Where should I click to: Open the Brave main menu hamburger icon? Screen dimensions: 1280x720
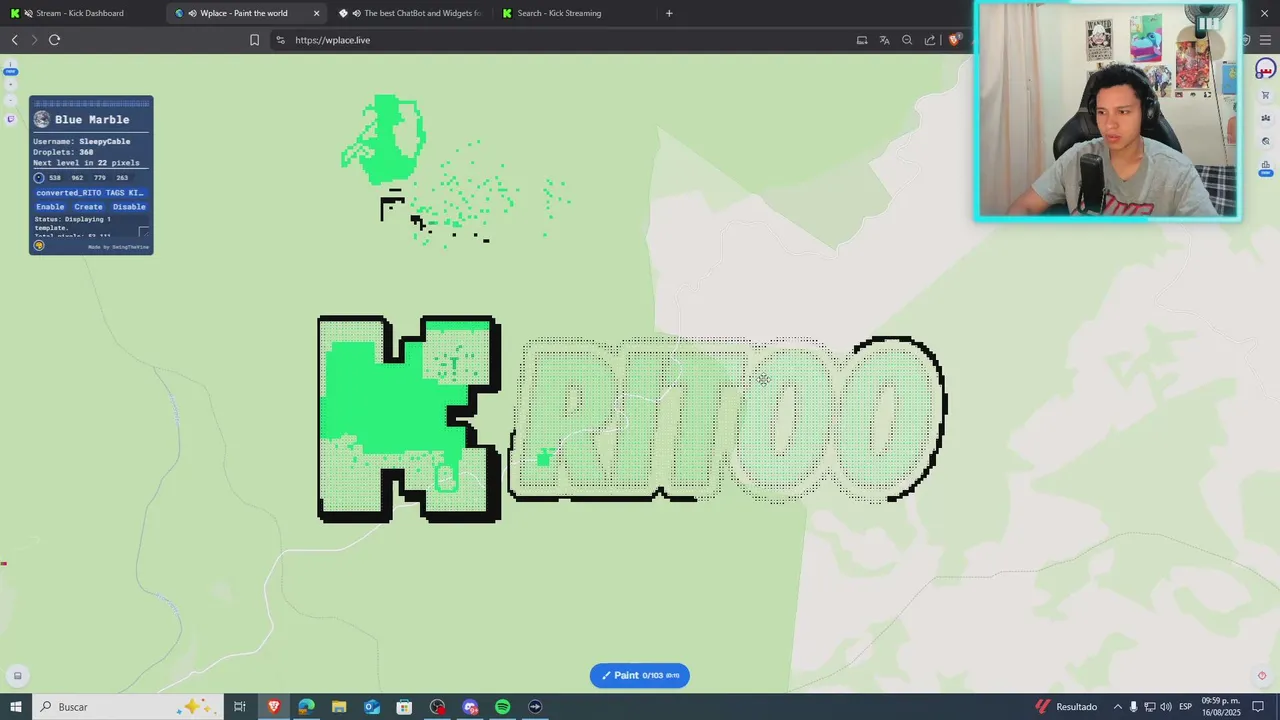pyautogui.click(x=1266, y=40)
